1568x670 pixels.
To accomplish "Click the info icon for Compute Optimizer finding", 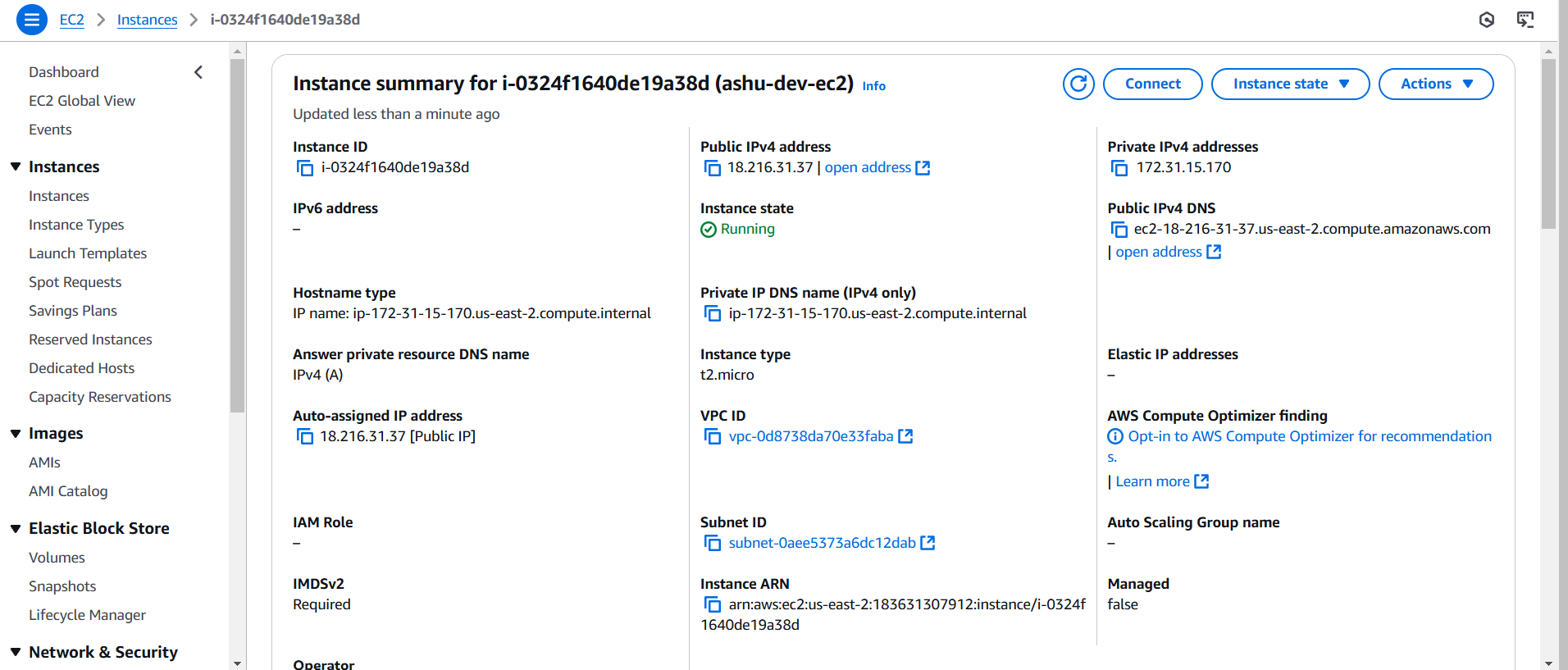I will tap(1115, 436).
